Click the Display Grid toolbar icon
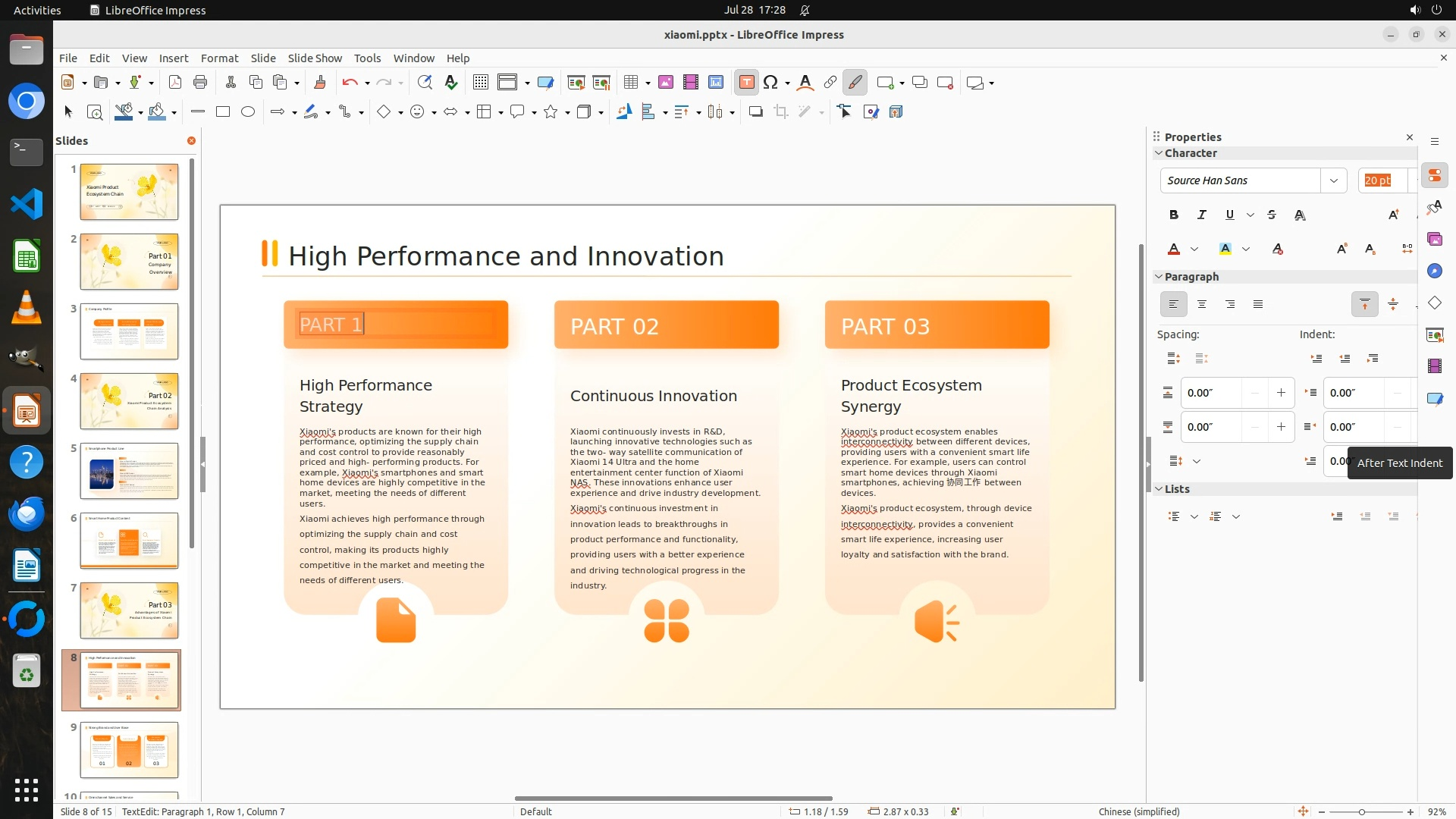This screenshot has height=819, width=1456. tap(480, 83)
